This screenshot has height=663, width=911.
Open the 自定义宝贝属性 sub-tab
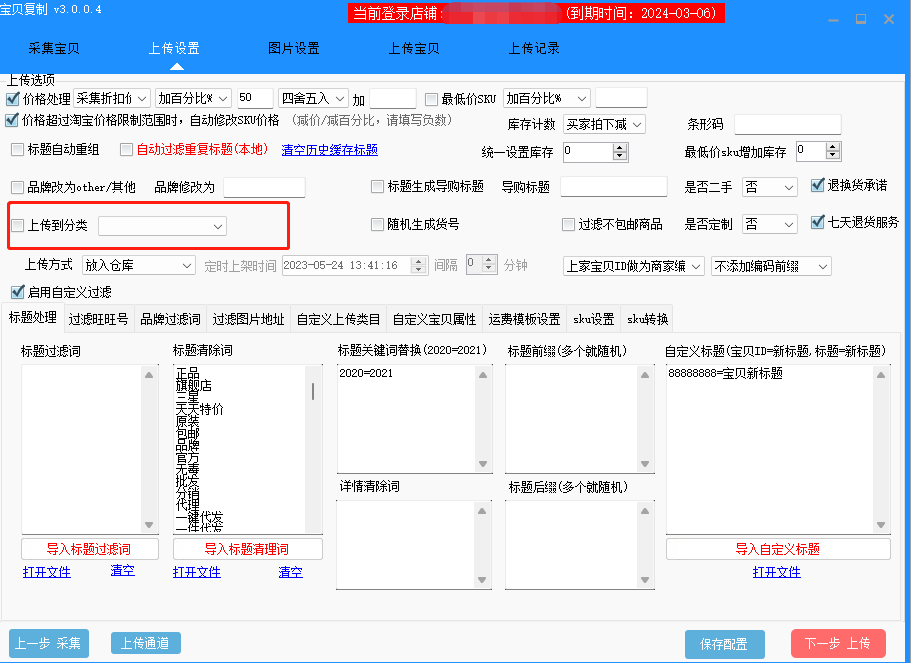[x=434, y=319]
